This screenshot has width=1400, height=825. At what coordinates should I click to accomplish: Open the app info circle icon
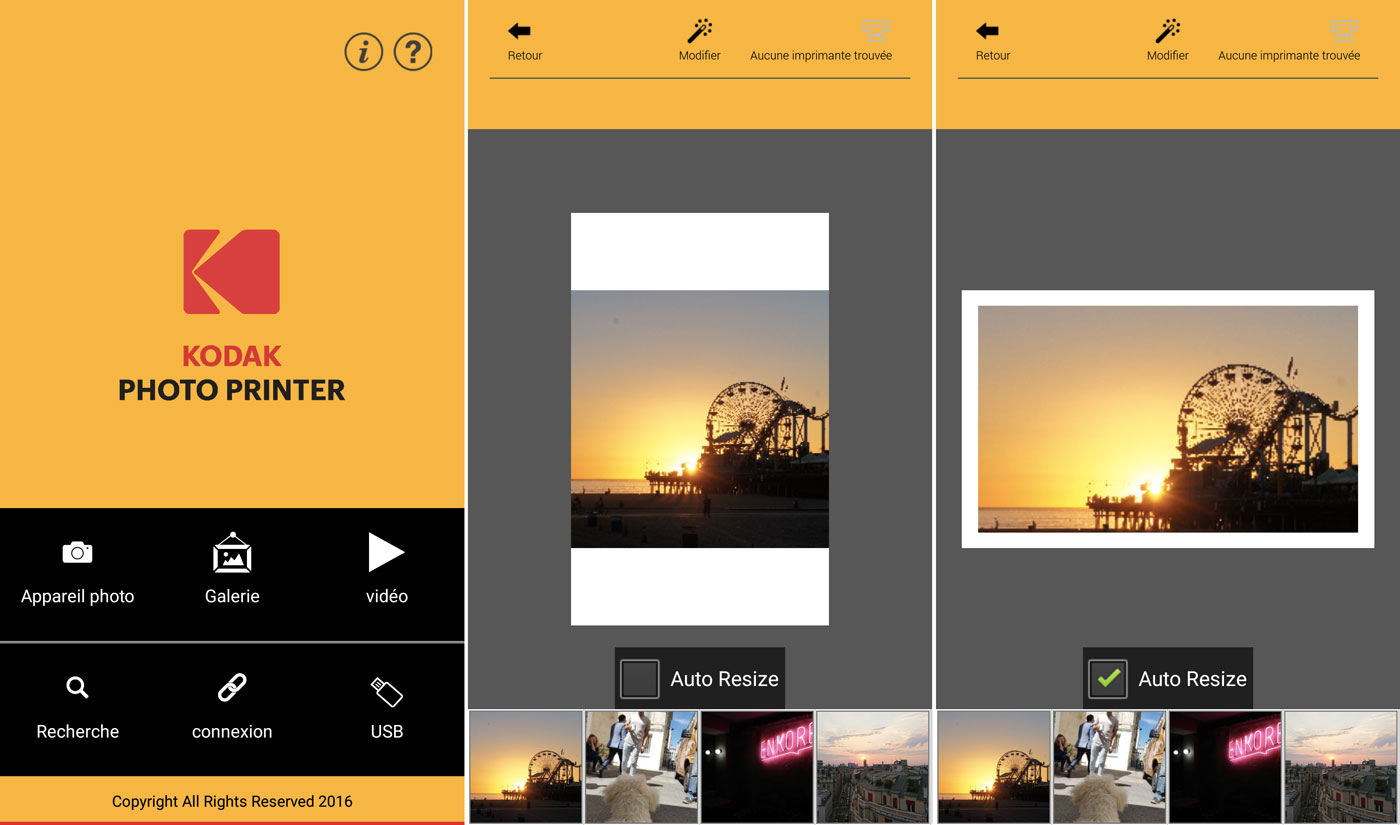tap(363, 51)
